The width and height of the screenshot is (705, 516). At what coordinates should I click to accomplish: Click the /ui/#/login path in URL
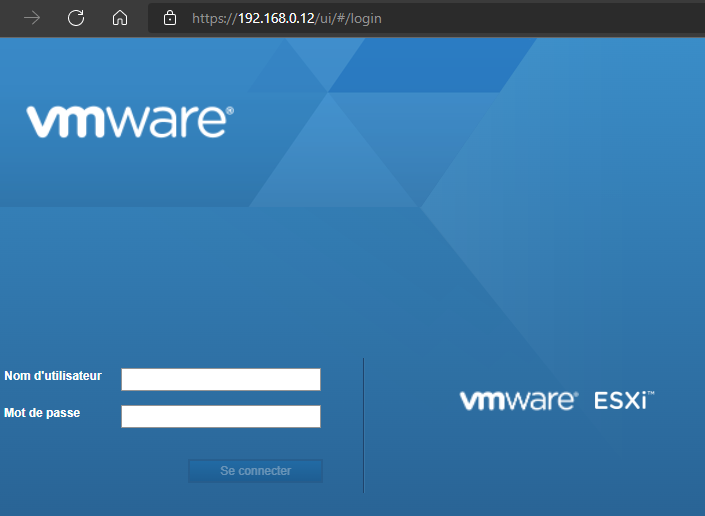[349, 18]
